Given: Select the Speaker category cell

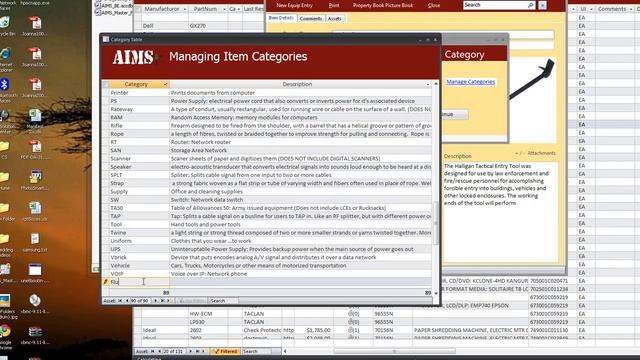Looking at the screenshot, I should tap(139, 167).
